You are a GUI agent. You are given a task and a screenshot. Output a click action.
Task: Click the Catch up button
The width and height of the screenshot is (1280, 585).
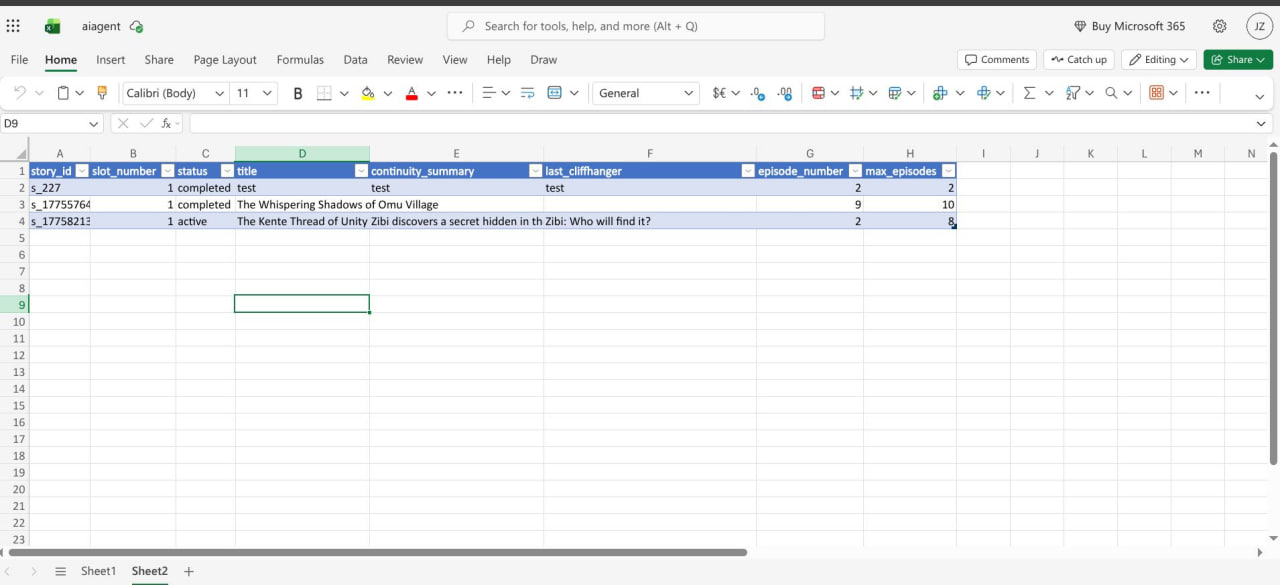[1079, 60]
